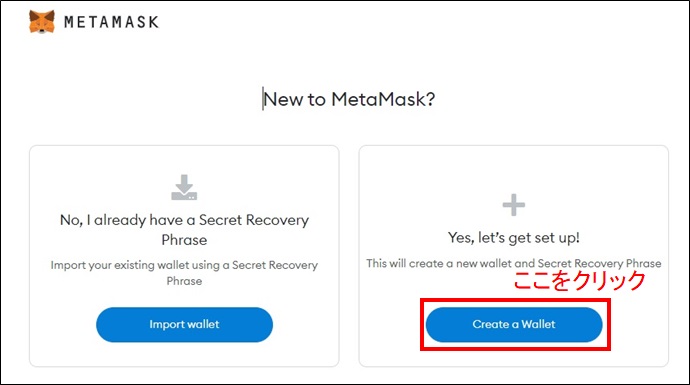This screenshot has width=690, height=385.
Task: Click the download tray icon above Import
Action: click(184, 187)
